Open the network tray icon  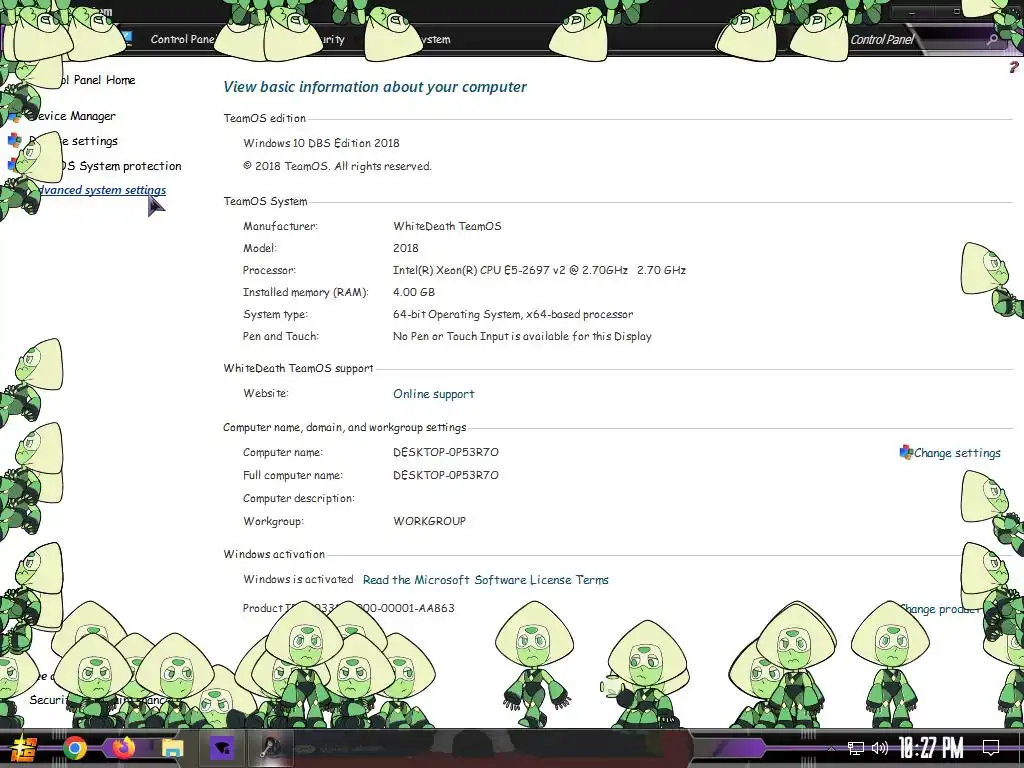coord(856,748)
